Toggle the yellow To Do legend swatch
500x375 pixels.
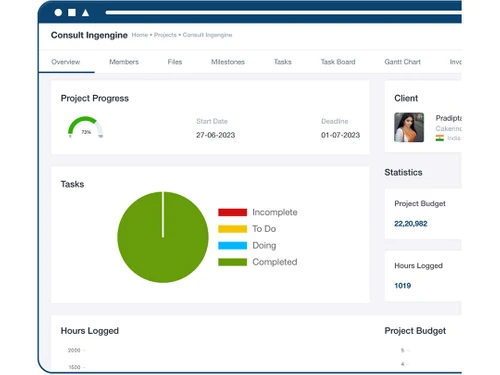[233, 229]
